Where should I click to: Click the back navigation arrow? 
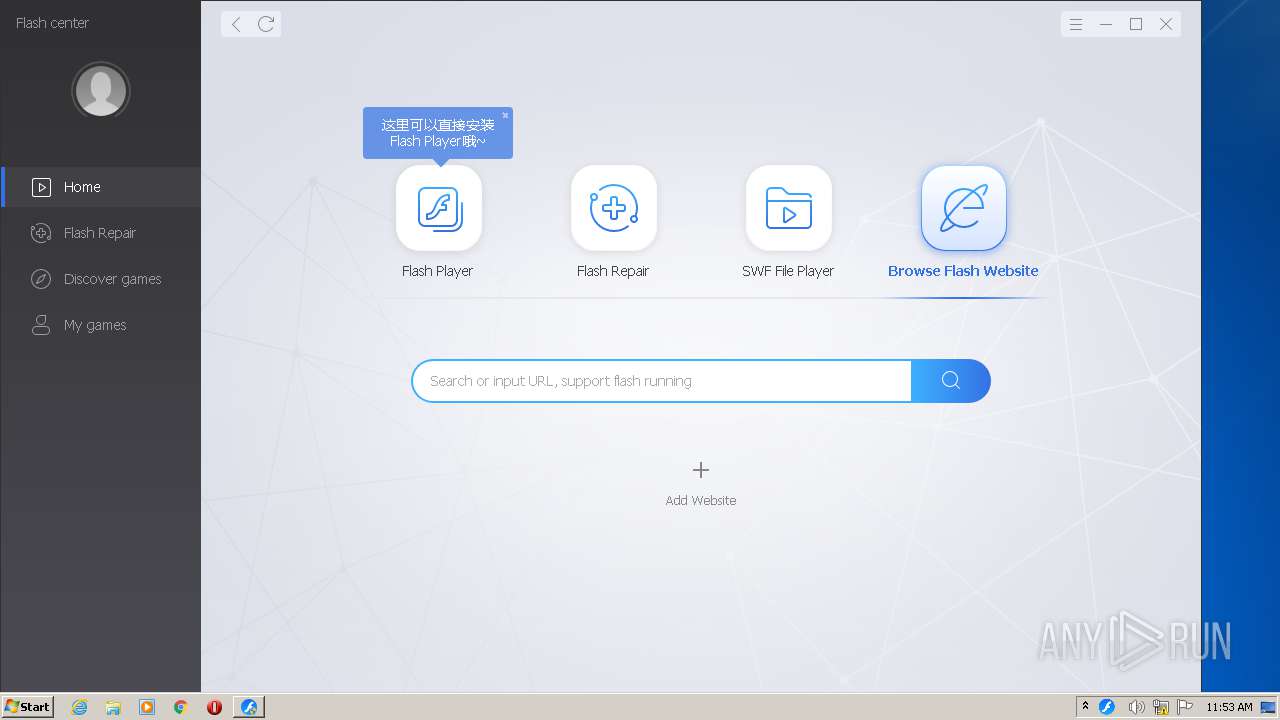(236, 24)
